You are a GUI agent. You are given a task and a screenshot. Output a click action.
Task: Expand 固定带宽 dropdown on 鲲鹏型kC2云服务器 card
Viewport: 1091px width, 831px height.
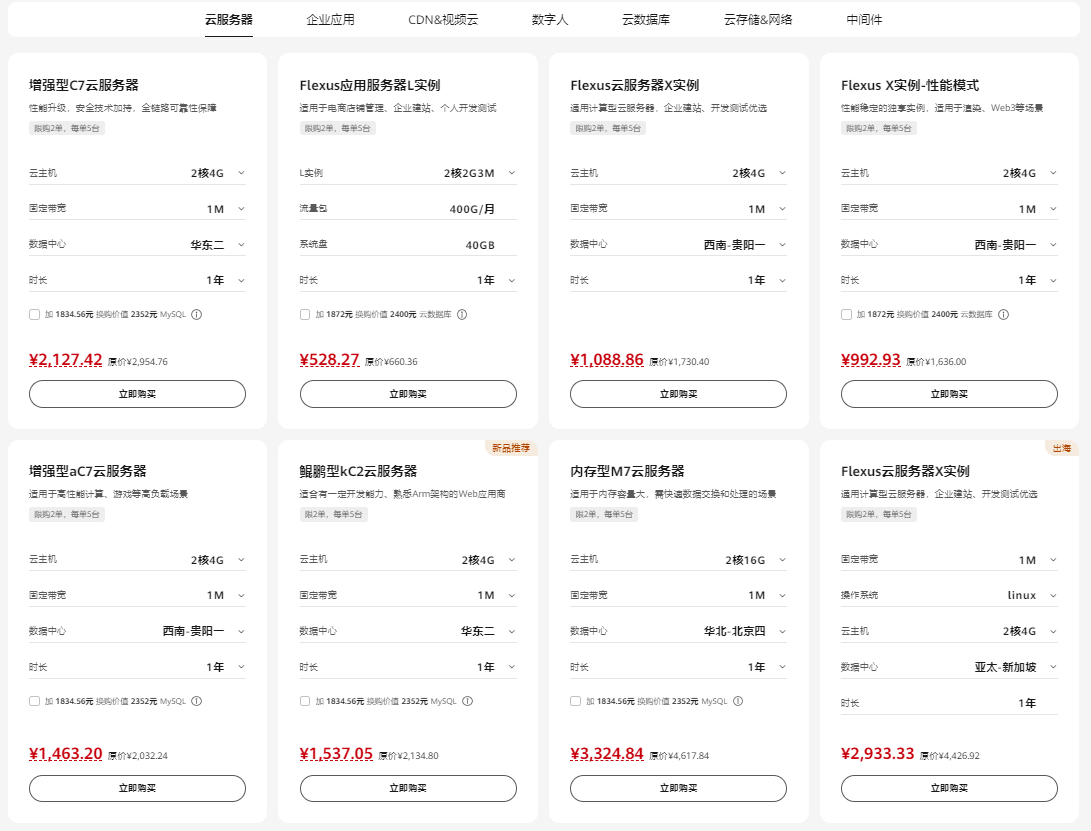point(408,596)
